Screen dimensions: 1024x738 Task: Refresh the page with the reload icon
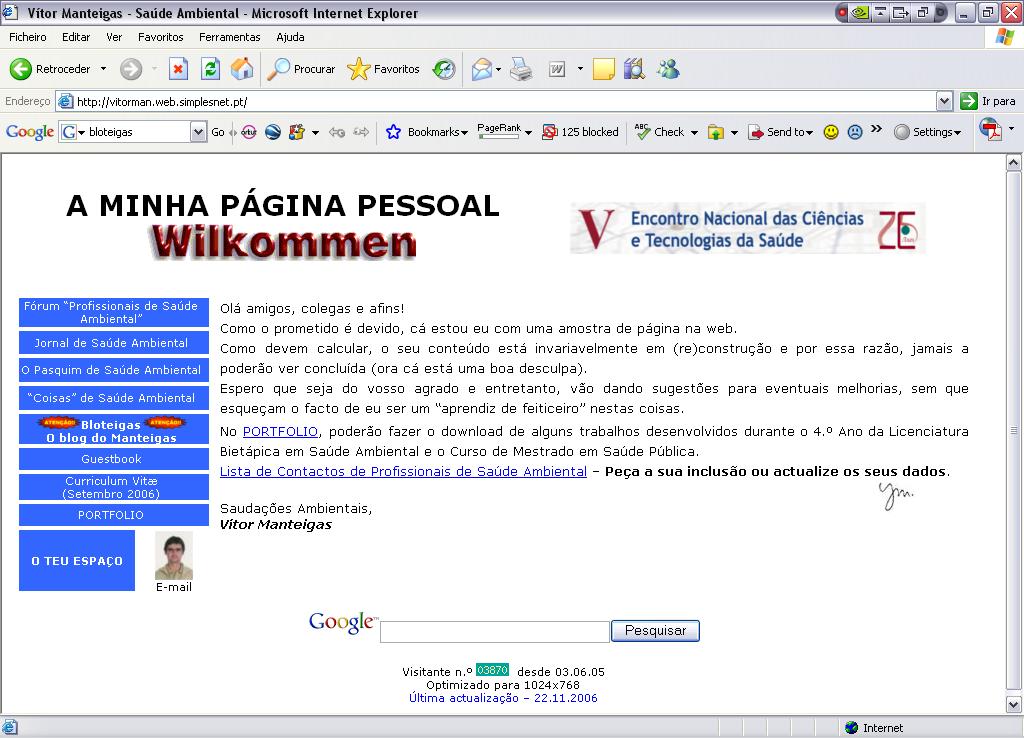tap(211, 69)
